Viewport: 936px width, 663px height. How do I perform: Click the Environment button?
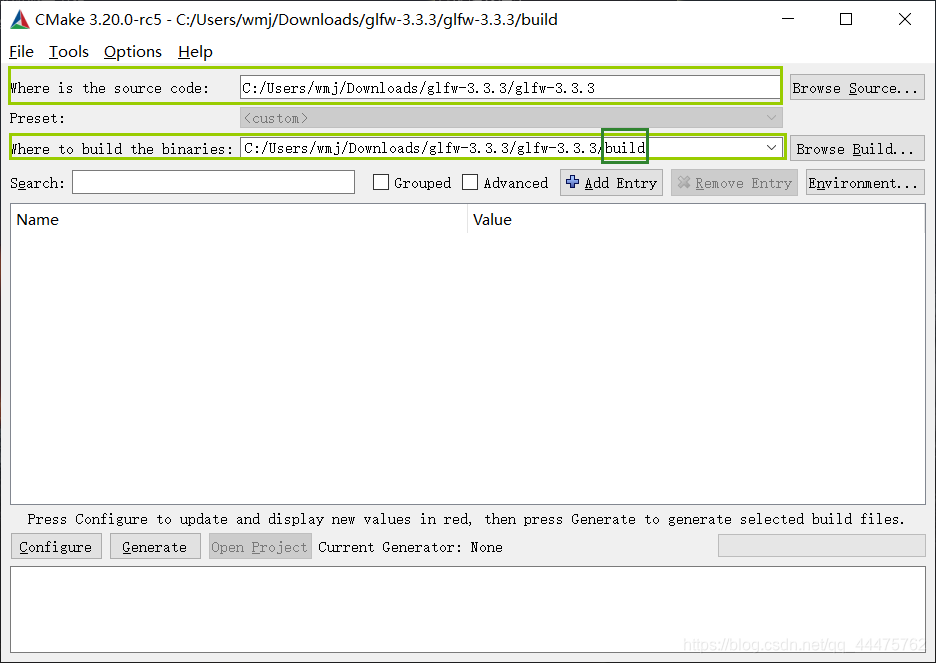[864, 183]
